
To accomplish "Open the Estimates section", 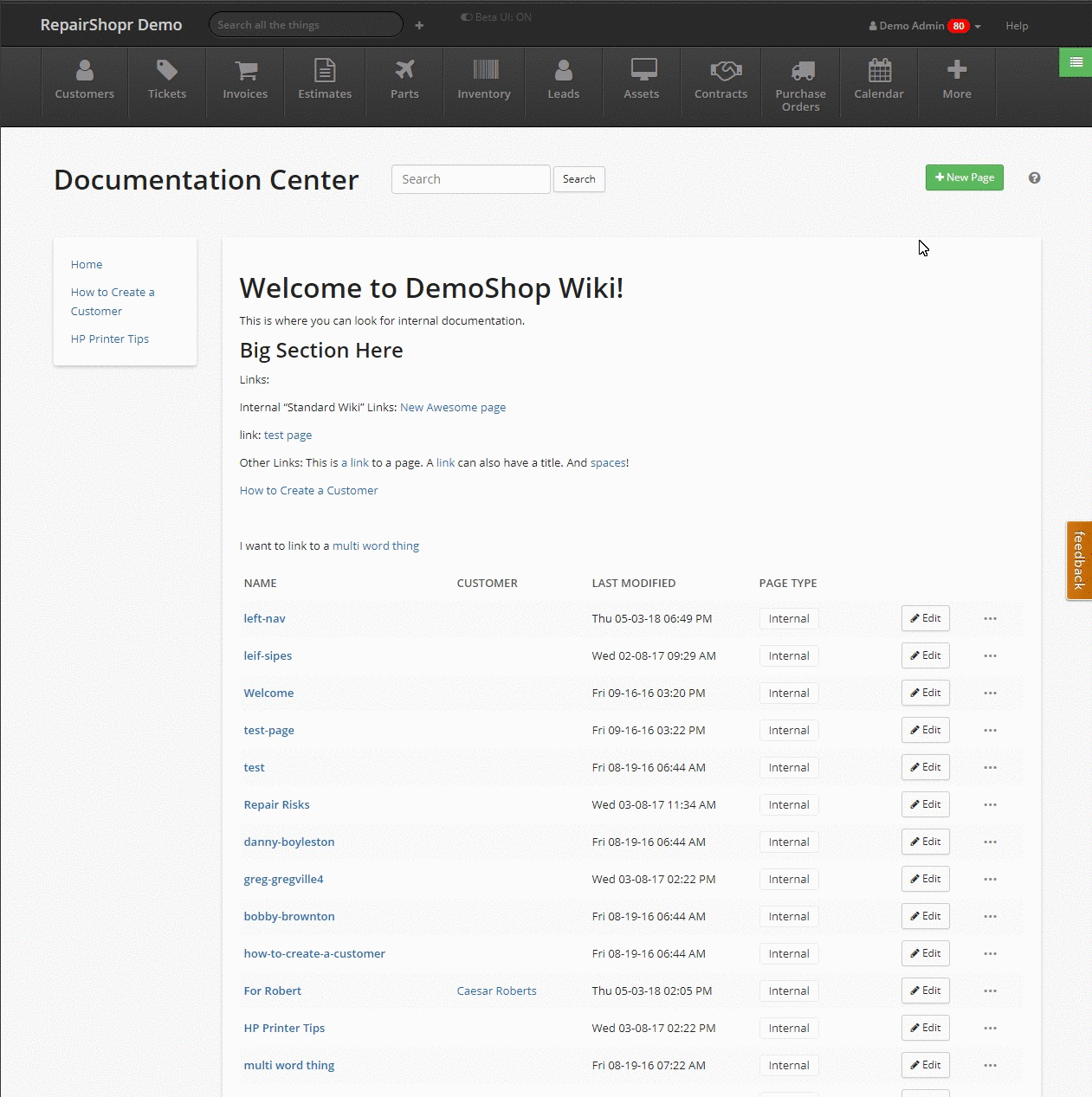I will click(x=325, y=81).
